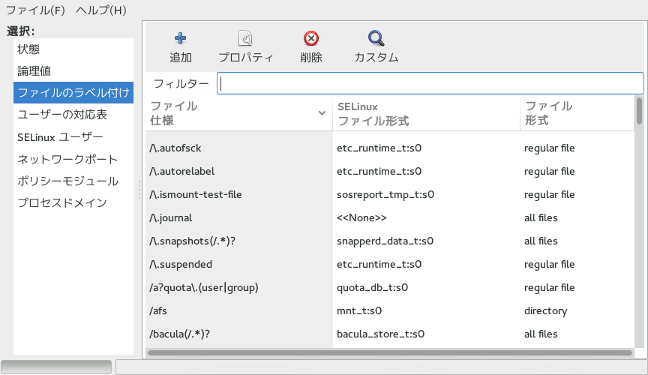Open プロパティ (properties) document icon
The height and width of the screenshot is (375, 648).
(245, 38)
